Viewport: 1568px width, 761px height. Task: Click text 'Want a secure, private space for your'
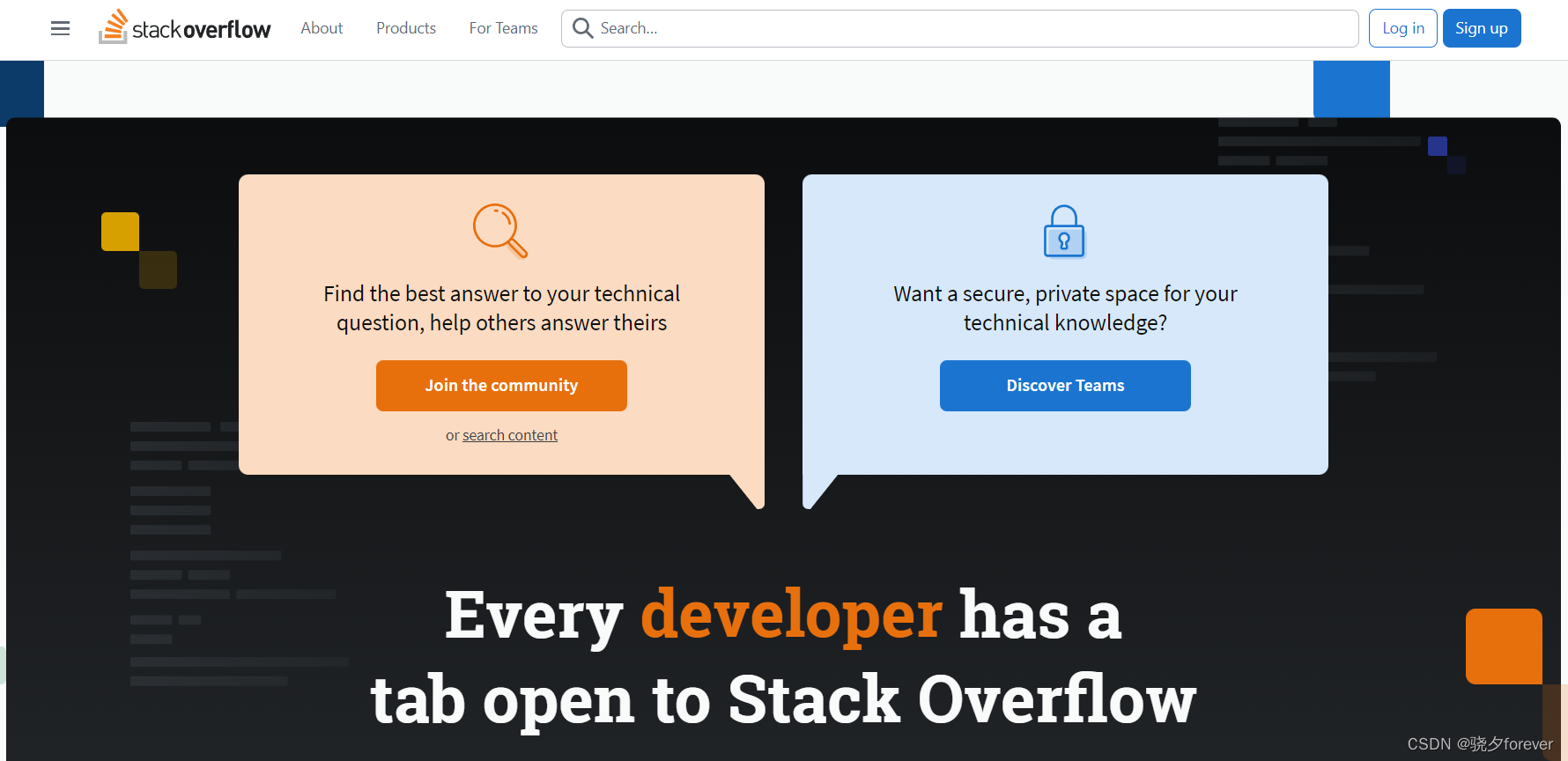[x=1065, y=293]
